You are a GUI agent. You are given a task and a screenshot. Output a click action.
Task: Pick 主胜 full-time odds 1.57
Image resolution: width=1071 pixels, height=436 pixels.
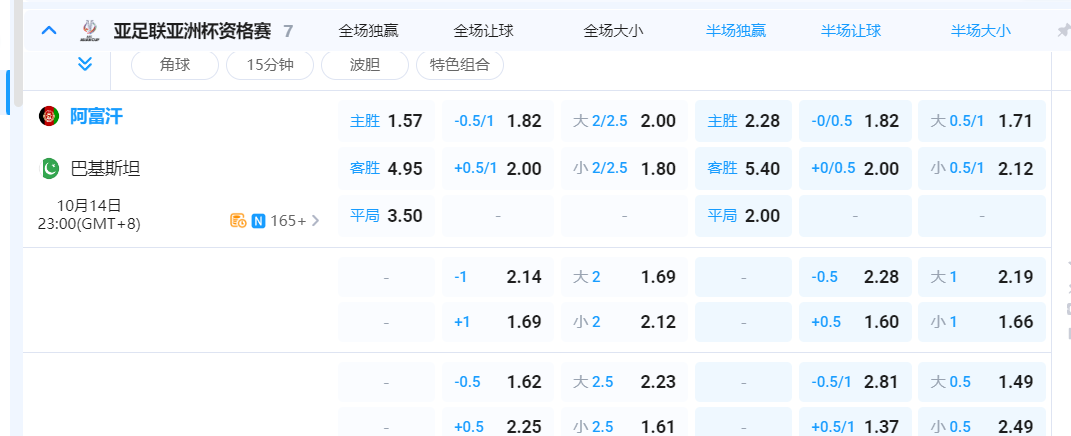[386, 121]
